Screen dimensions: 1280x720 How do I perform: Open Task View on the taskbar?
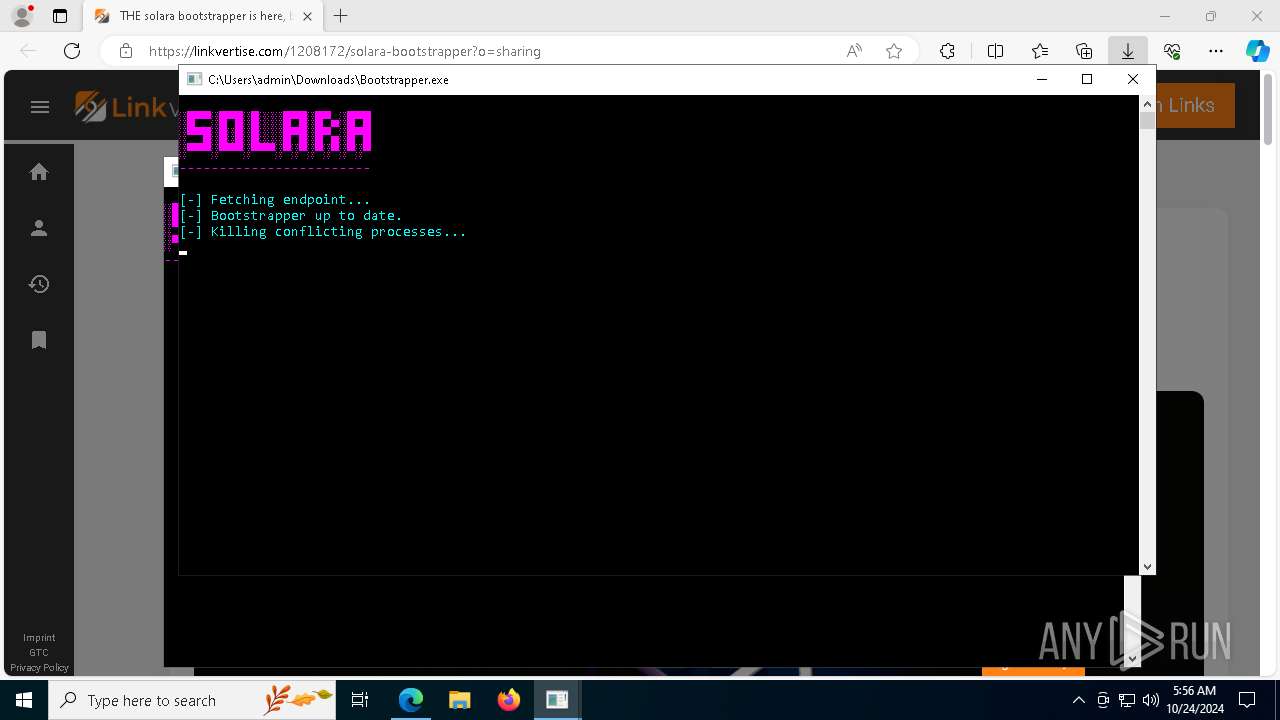tap(361, 700)
